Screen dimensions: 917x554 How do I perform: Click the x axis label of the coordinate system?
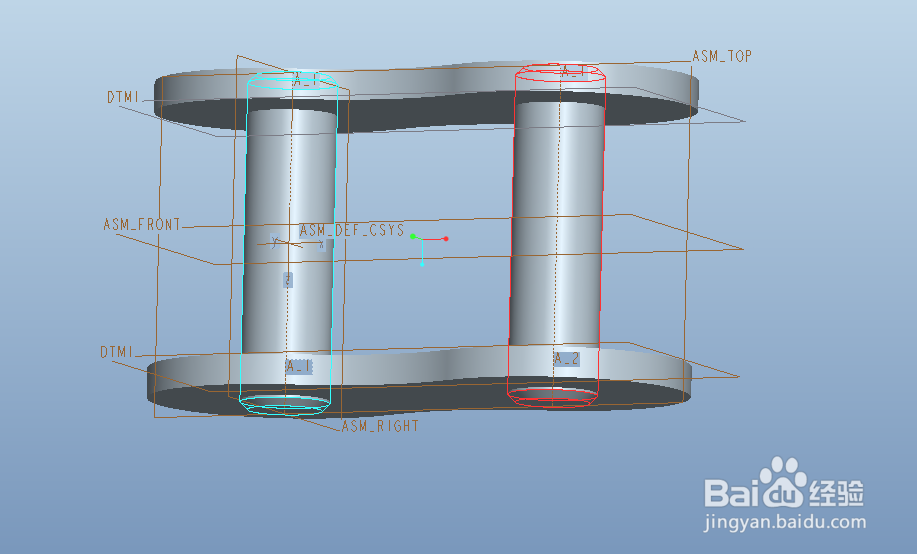click(x=322, y=245)
